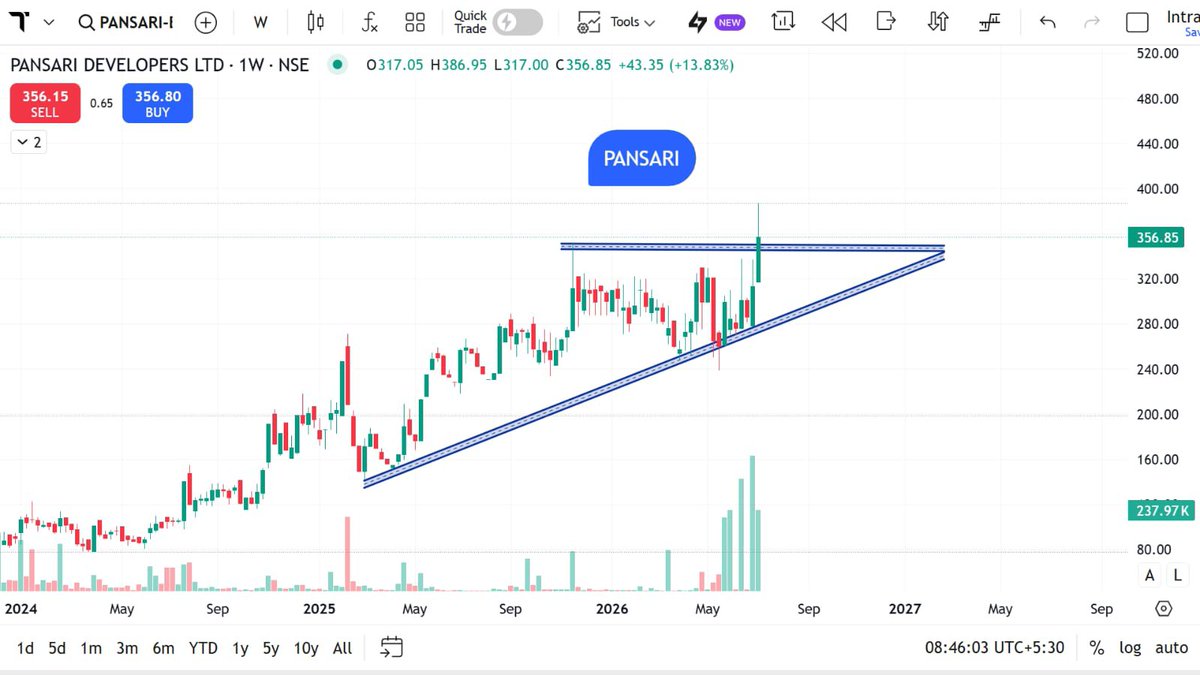Select the 1m date range
The image size is (1200, 675).
91,648
